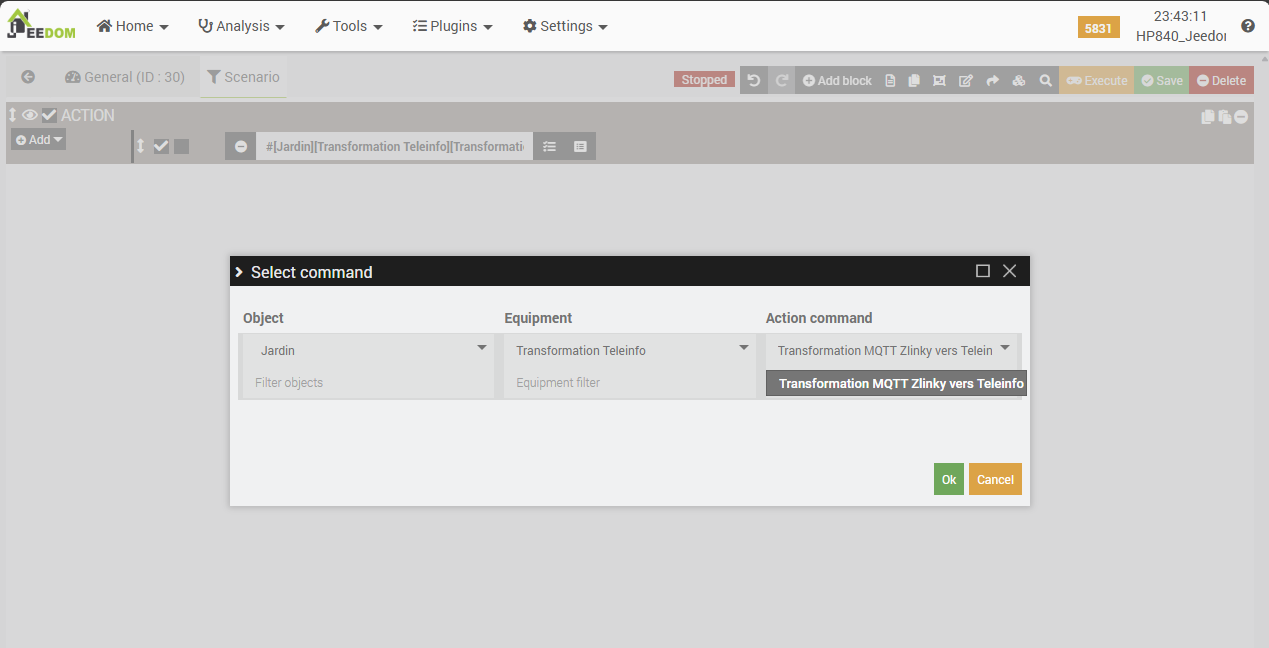This screenshot has height=648, width=1269.
Task: Click the back arrow icon beside General tab
Action: (x=28, y=77)
